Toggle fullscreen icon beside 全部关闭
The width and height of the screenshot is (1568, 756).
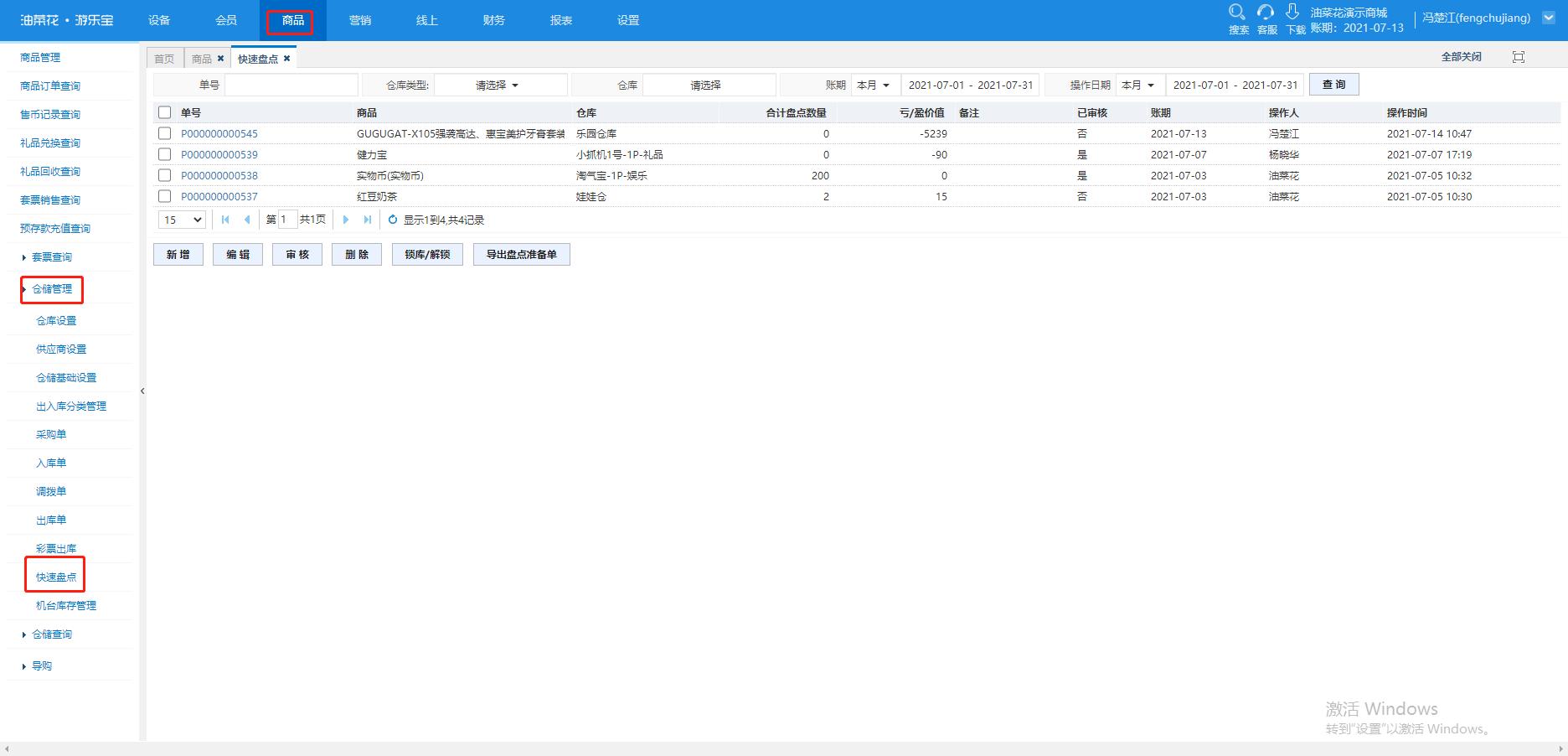(x=1519, y=57)
